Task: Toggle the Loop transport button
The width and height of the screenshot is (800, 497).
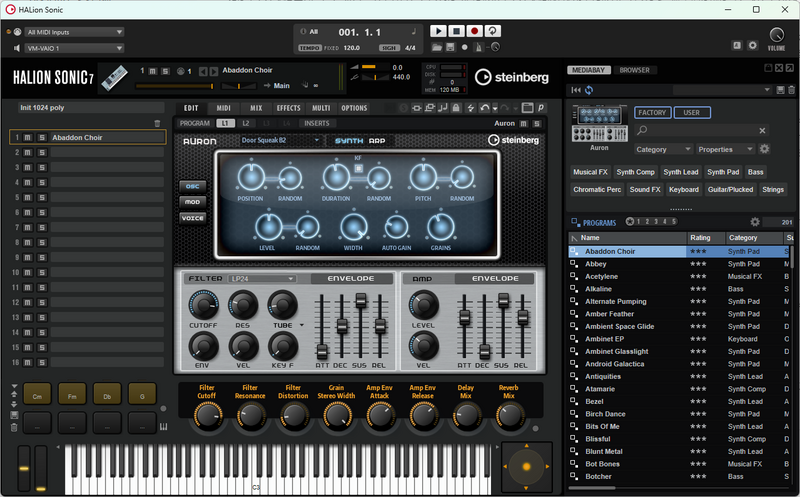Action: point(492,31)
